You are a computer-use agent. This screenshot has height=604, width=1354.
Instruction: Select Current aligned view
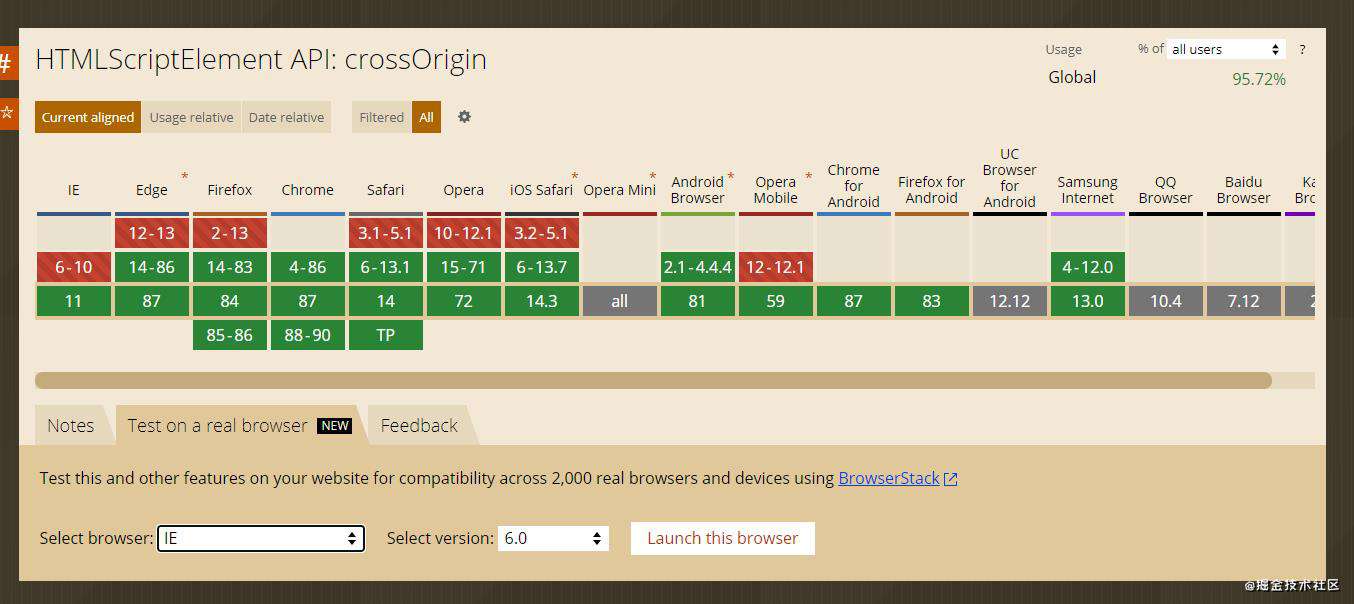point(88,117)
